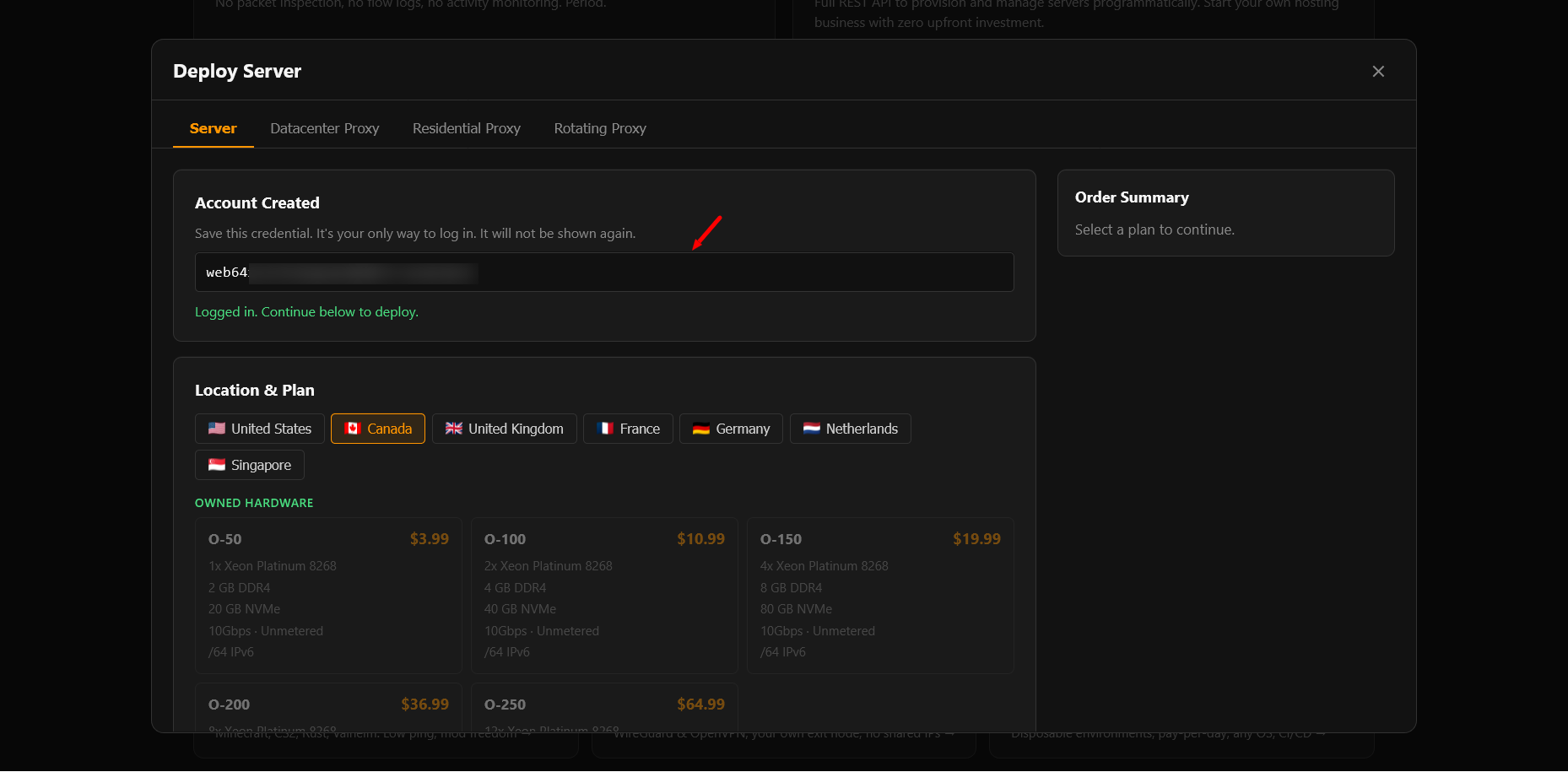Click '2x Xeon Platinum 8268' spec text
This screenshot has height=772, width=1568.
point(549,566)
